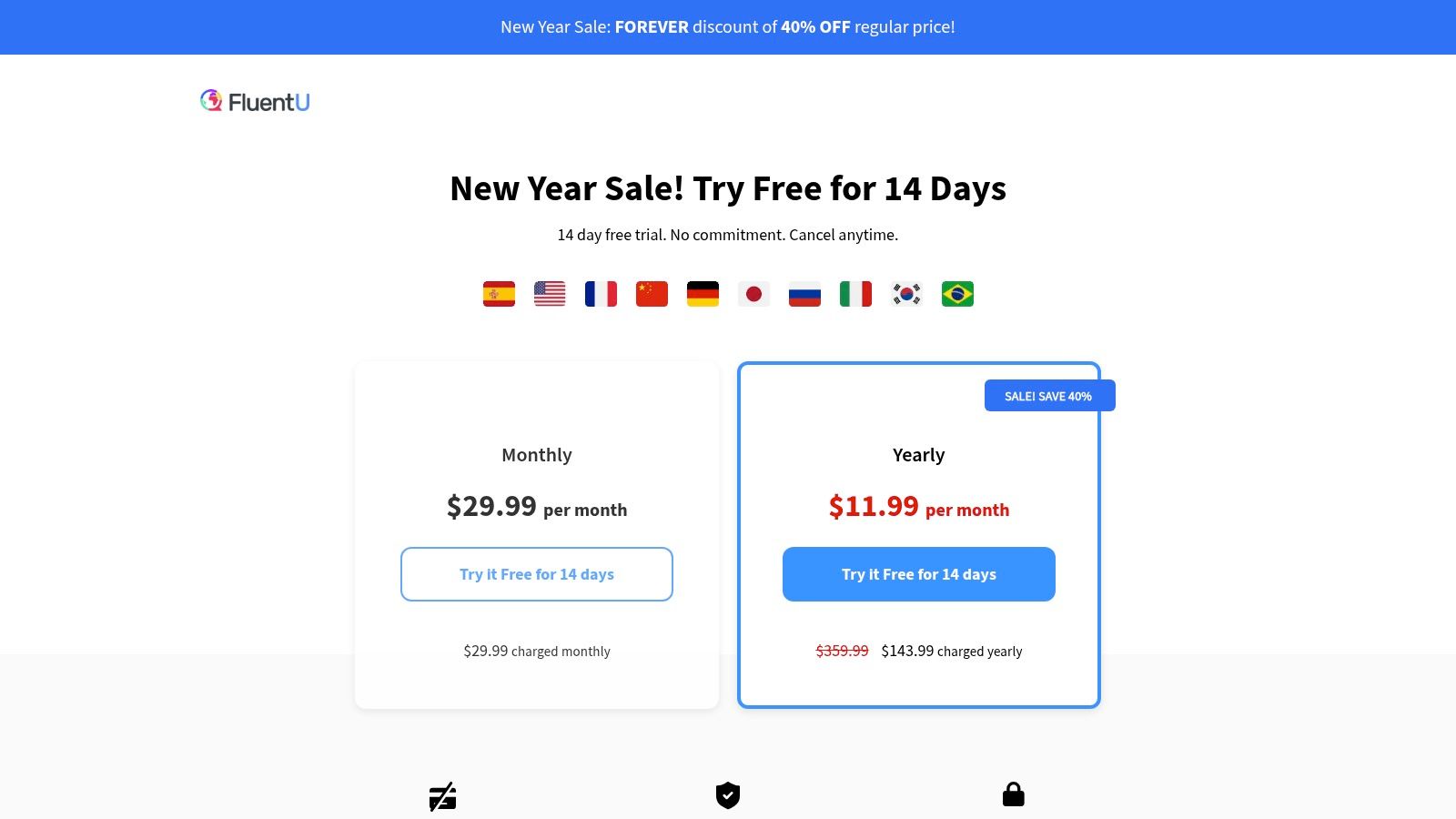Start Monthly plan free 14-day trial
This screenshot has width=1456, height=819.
(x=537, y=574)
